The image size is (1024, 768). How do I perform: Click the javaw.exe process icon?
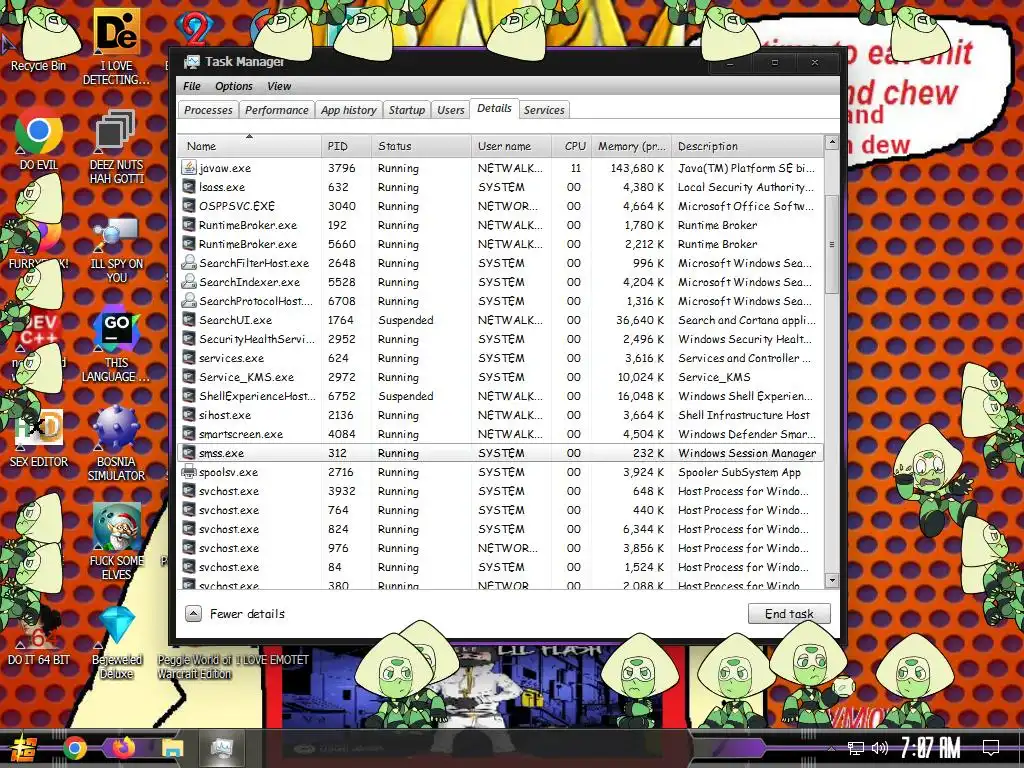189,168
